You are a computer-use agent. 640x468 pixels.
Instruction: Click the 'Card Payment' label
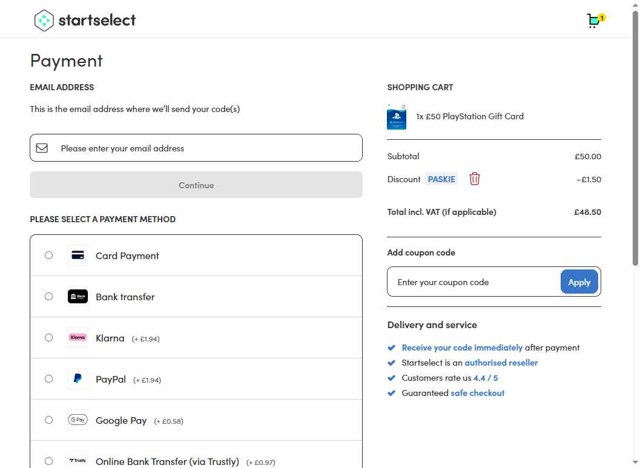pyautogui.click(x=127, y=256)
